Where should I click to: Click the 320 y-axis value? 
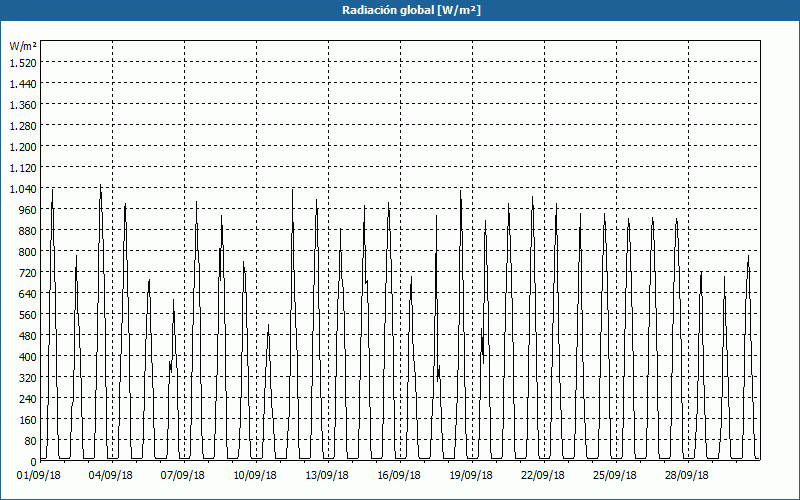coord(28,379)
